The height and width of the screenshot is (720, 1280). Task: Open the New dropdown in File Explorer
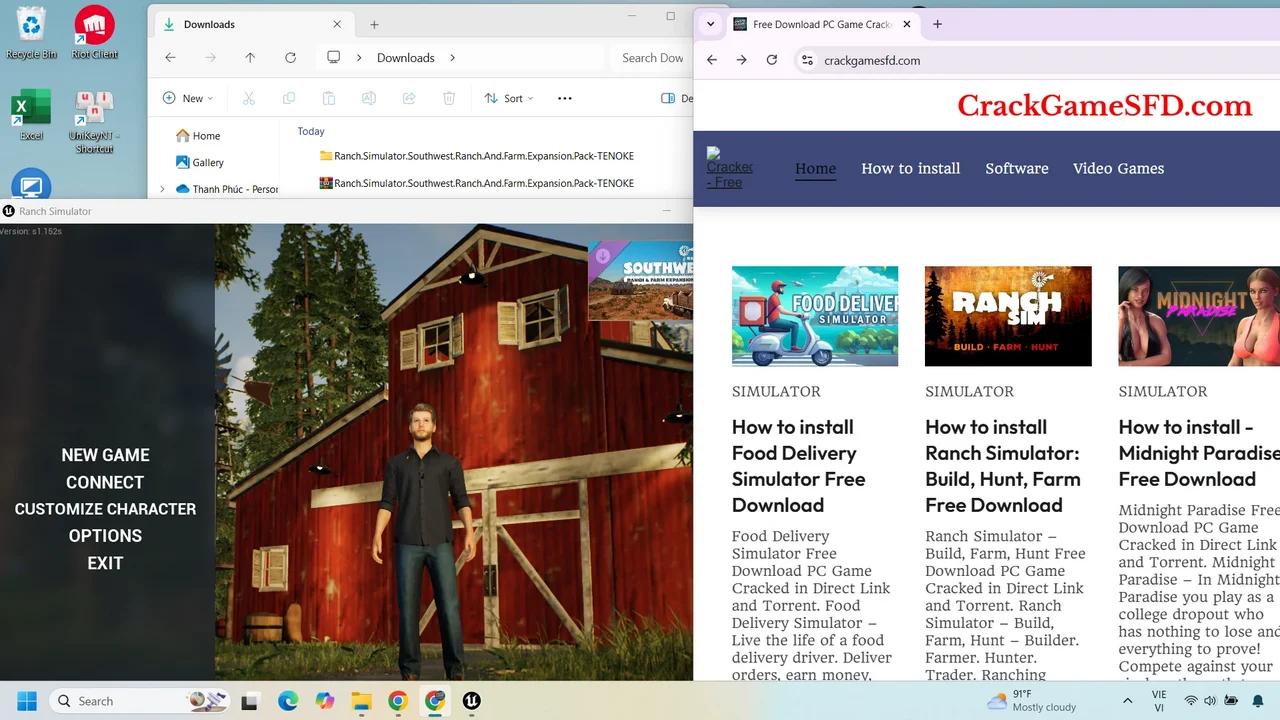[188, 98]
